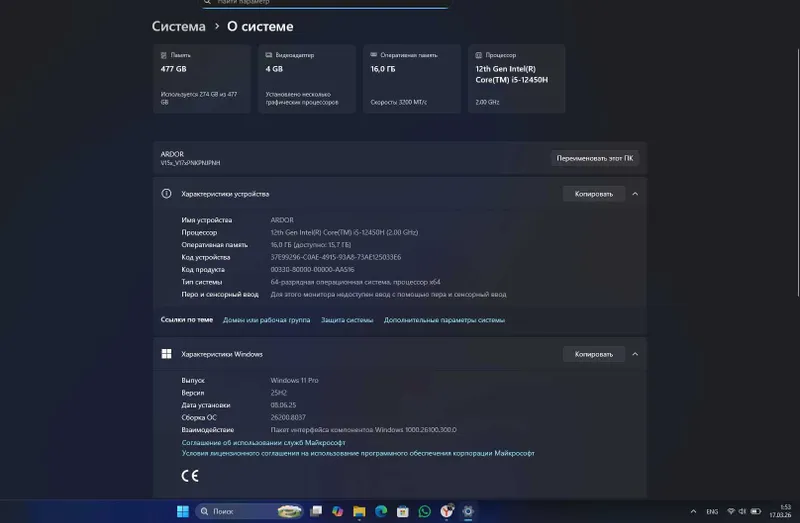Select the Windows 11 Pro edition text
800x523 pixels.
pyautogui.click(x=294, y=380)
